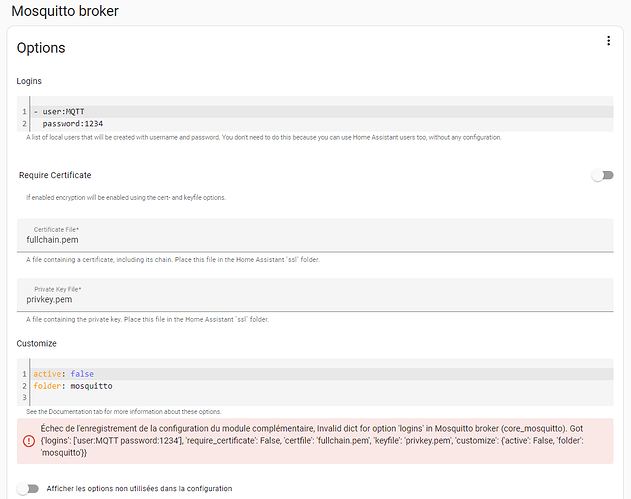
Task: Click the empty third line of Customize editor
Action: point(323,398)
